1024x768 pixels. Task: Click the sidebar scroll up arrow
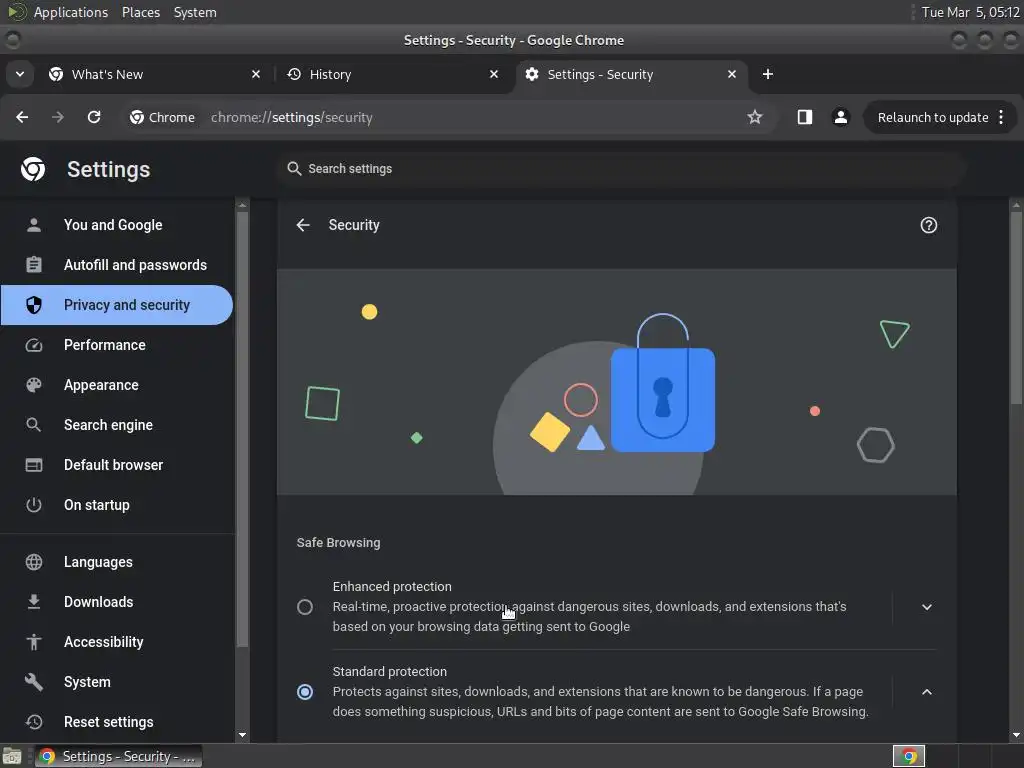242,205
